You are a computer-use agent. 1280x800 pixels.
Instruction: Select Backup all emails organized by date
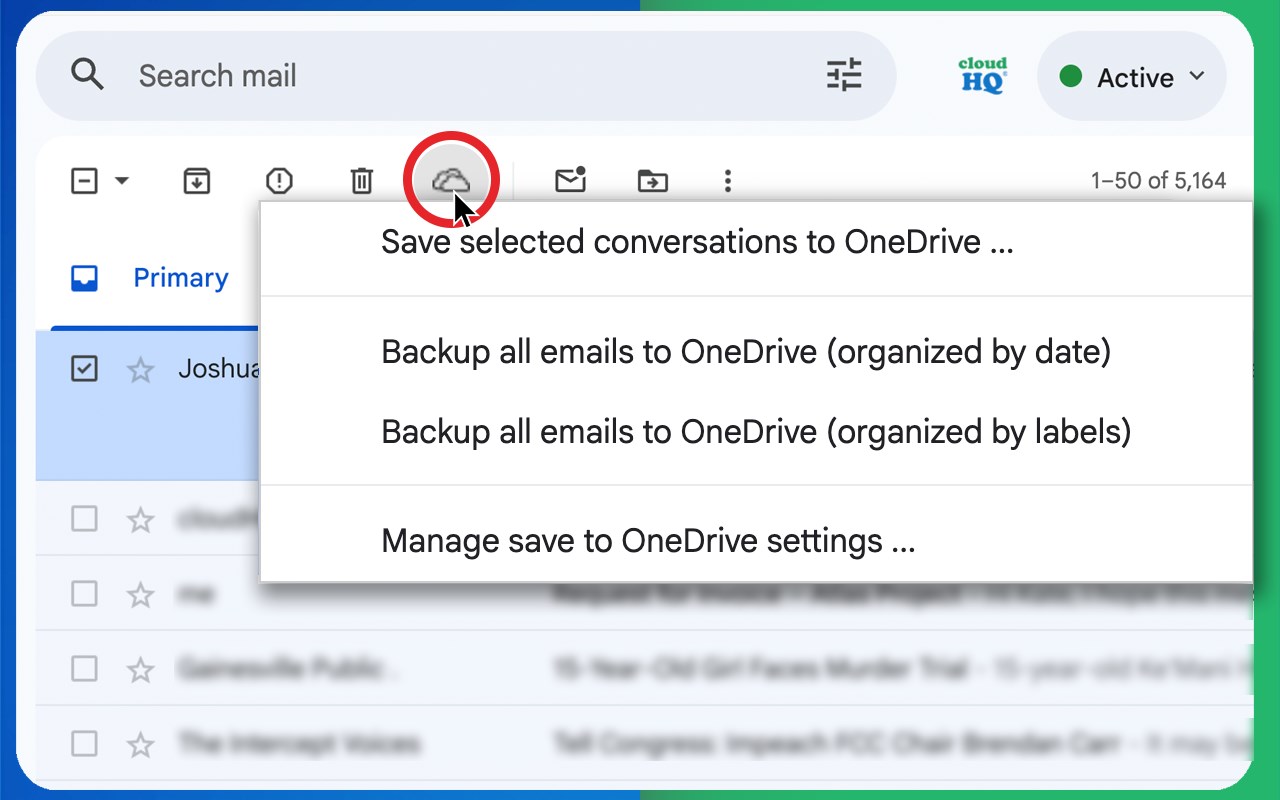[746, 352]
